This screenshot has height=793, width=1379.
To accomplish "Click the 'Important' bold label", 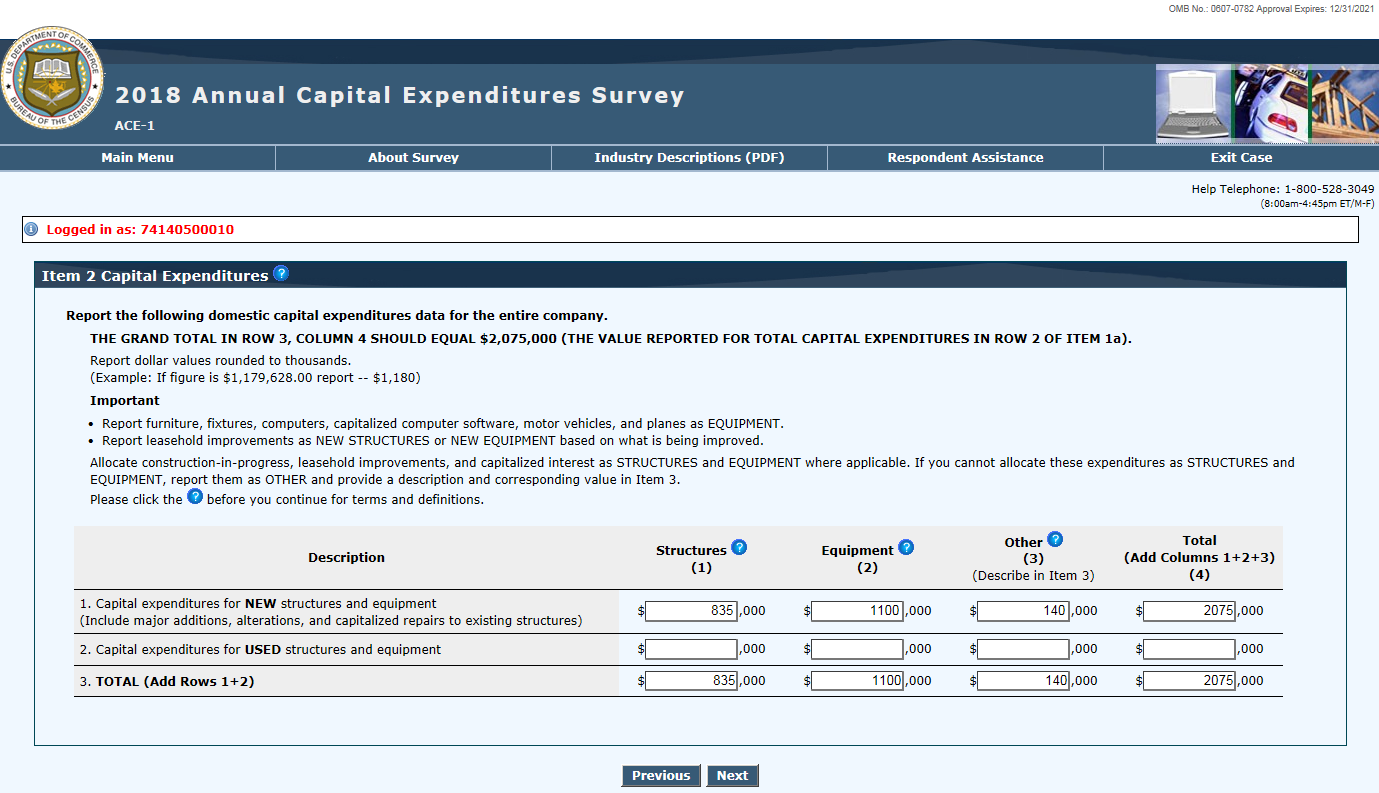I will 125,401.
